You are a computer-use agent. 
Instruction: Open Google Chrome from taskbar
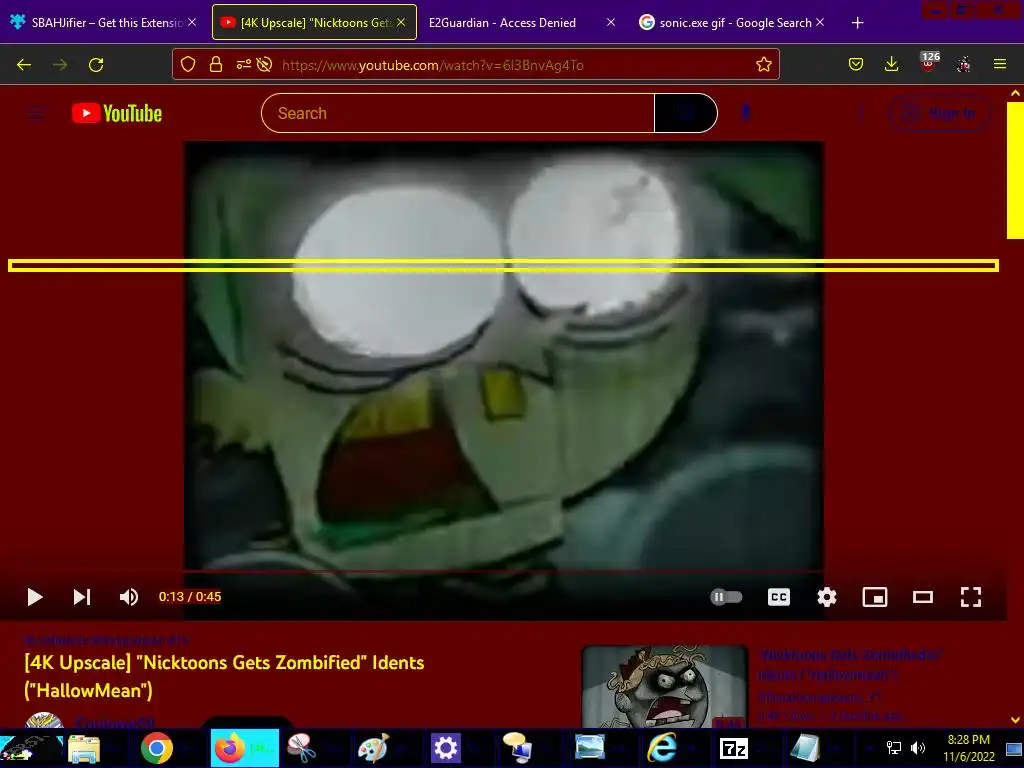(x=157, y=748)
